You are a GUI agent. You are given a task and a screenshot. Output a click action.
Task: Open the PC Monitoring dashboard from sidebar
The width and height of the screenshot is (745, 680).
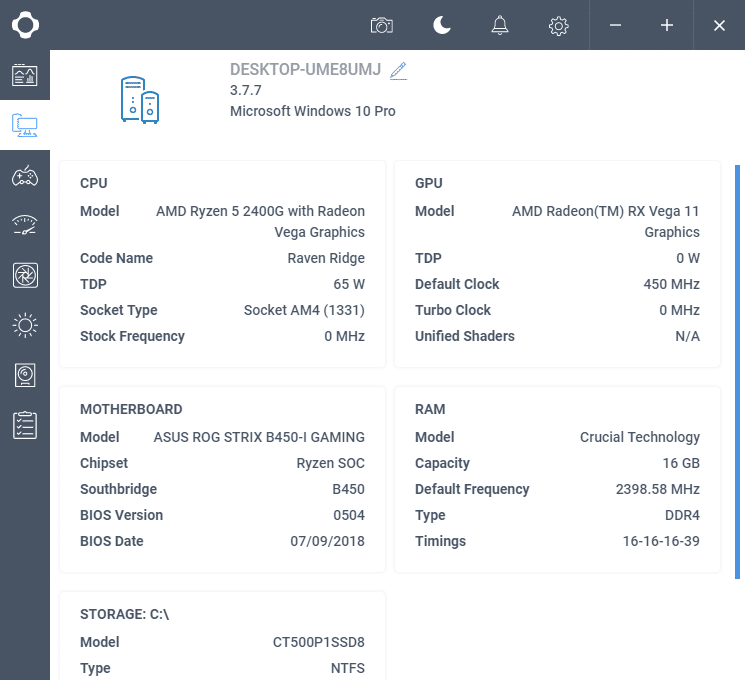(25, 75)
